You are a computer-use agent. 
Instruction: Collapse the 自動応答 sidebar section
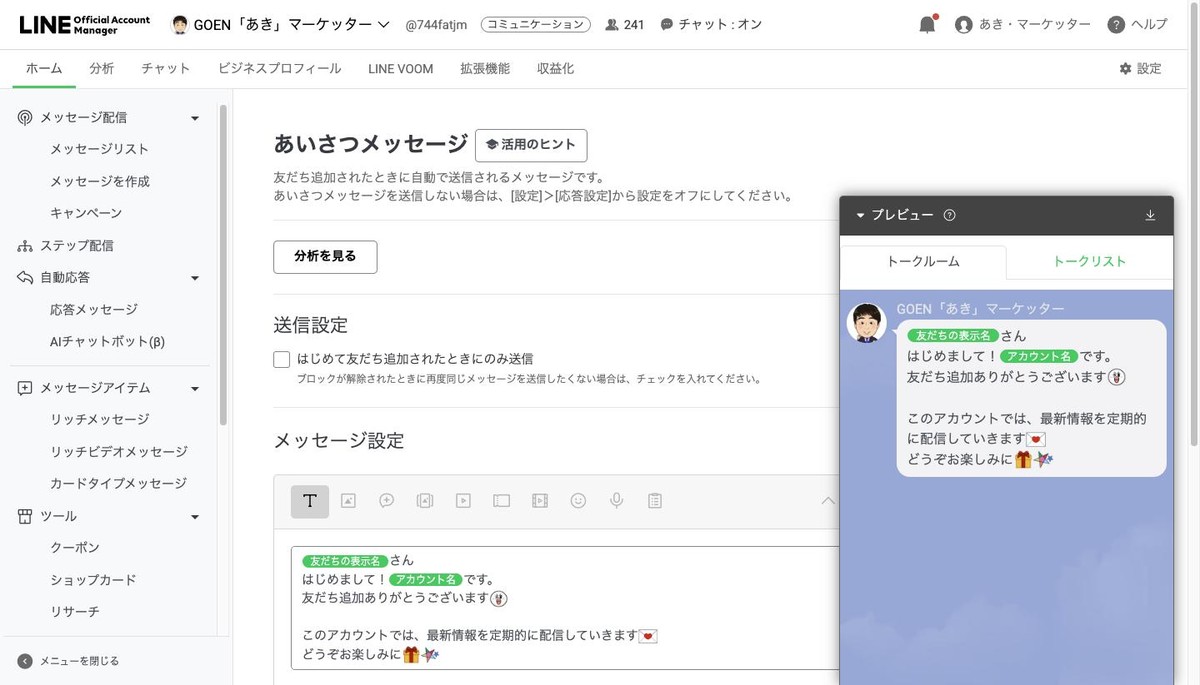pyautogui.click(x=195, y=278)
